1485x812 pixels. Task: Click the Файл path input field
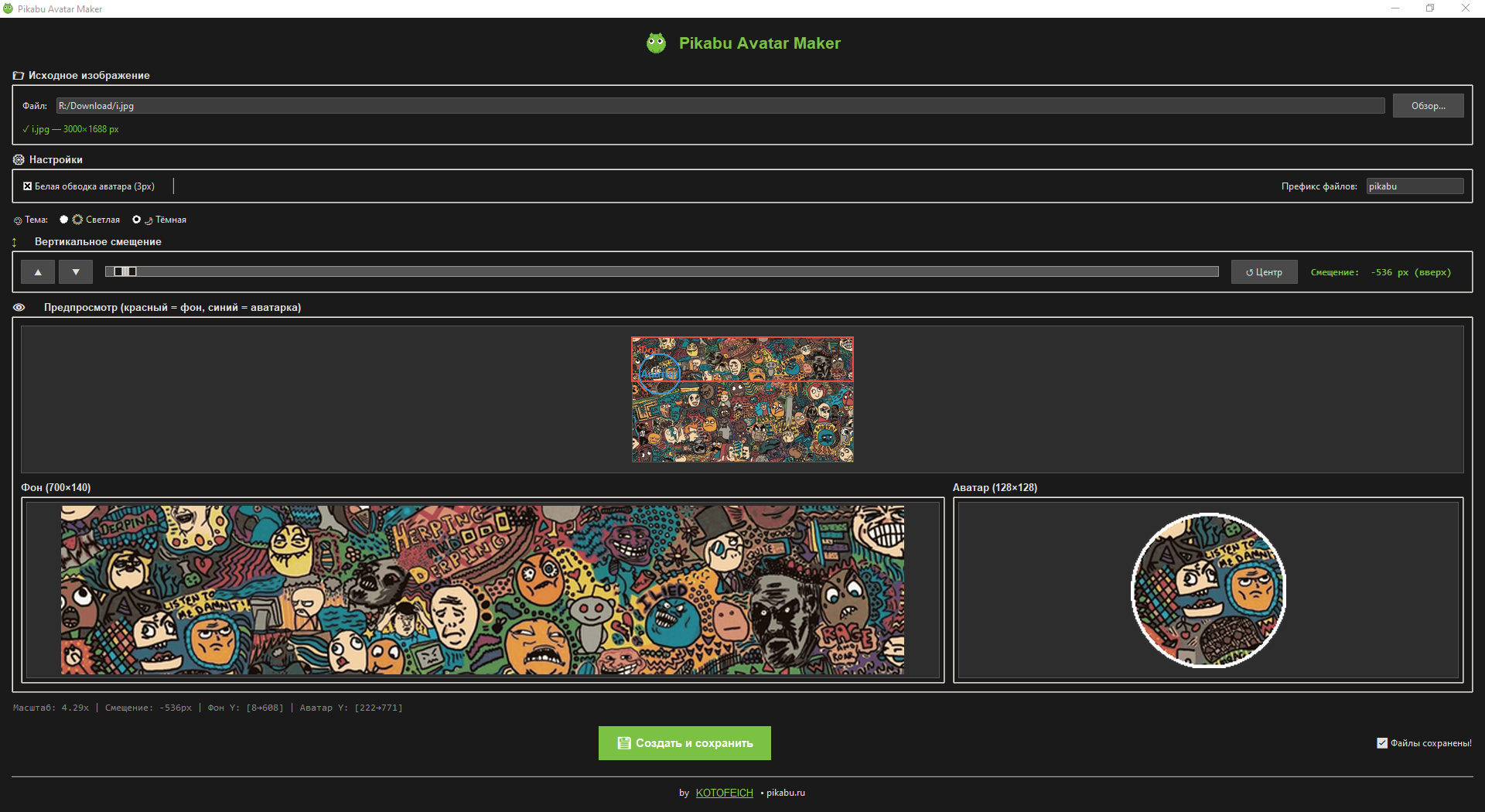pyautogui.click(x=719, y=106)
